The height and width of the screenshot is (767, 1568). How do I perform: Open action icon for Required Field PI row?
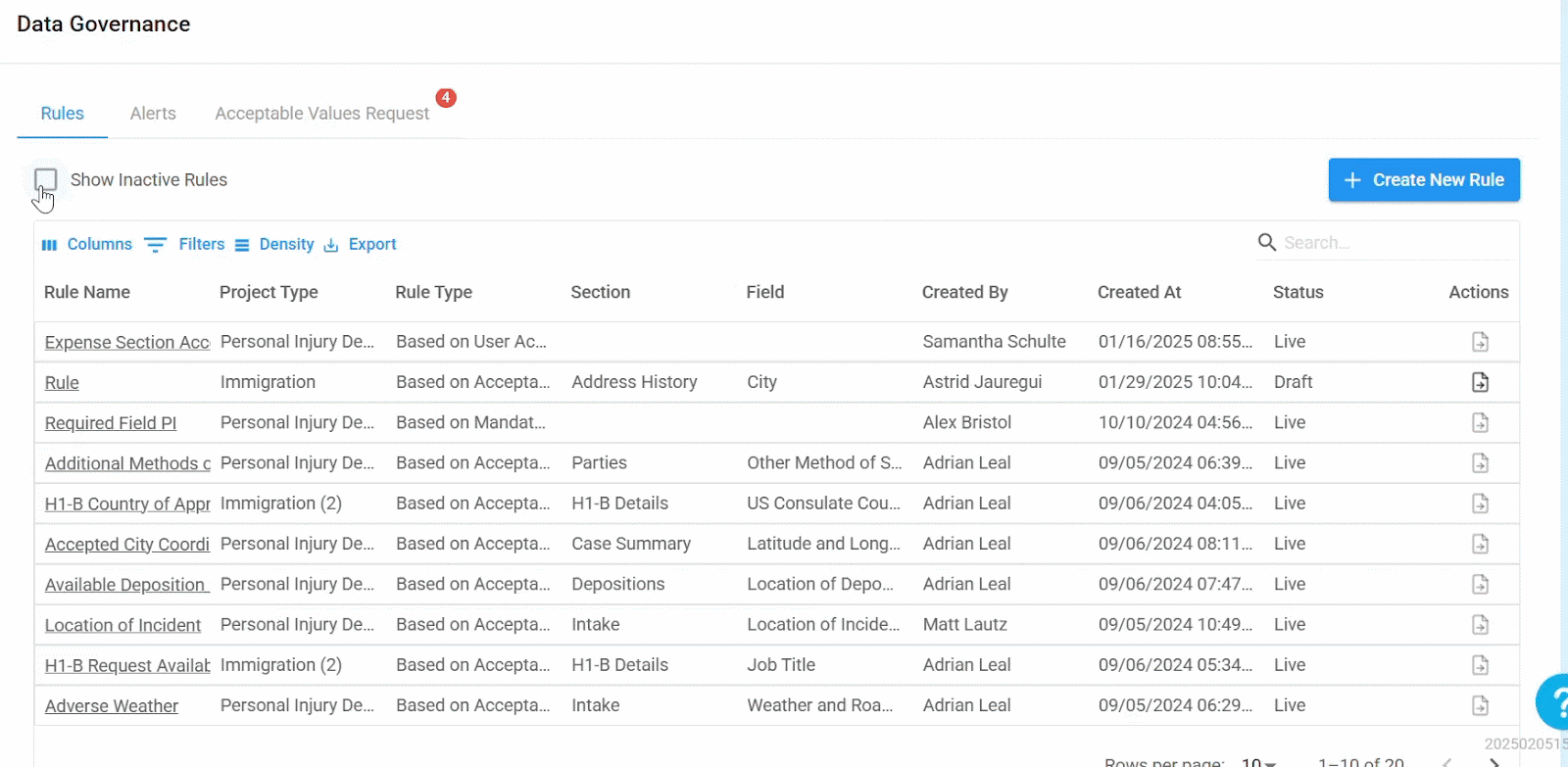click(x=1480, y=422)
